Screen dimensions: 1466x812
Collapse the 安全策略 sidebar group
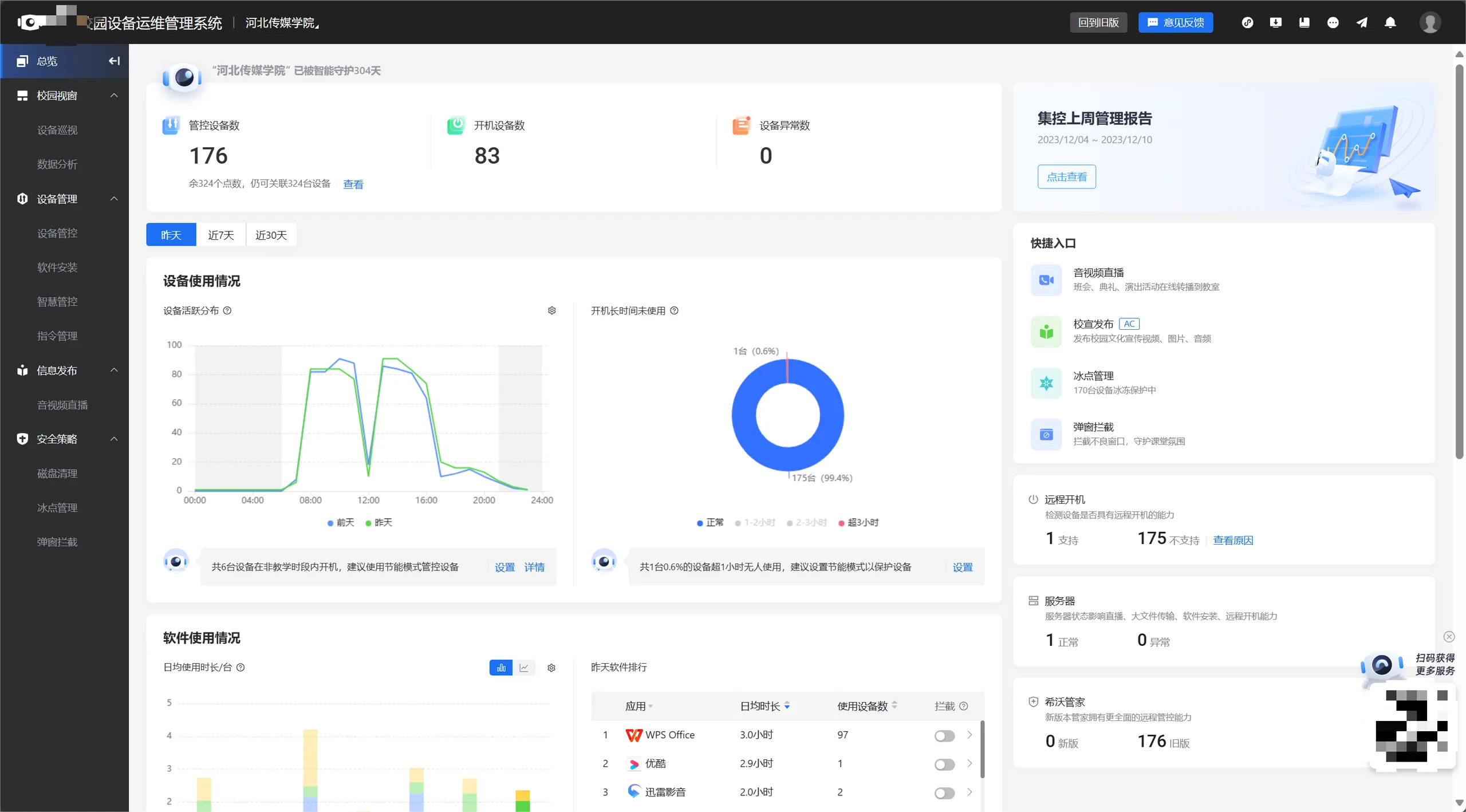click(x=114, y=439)
